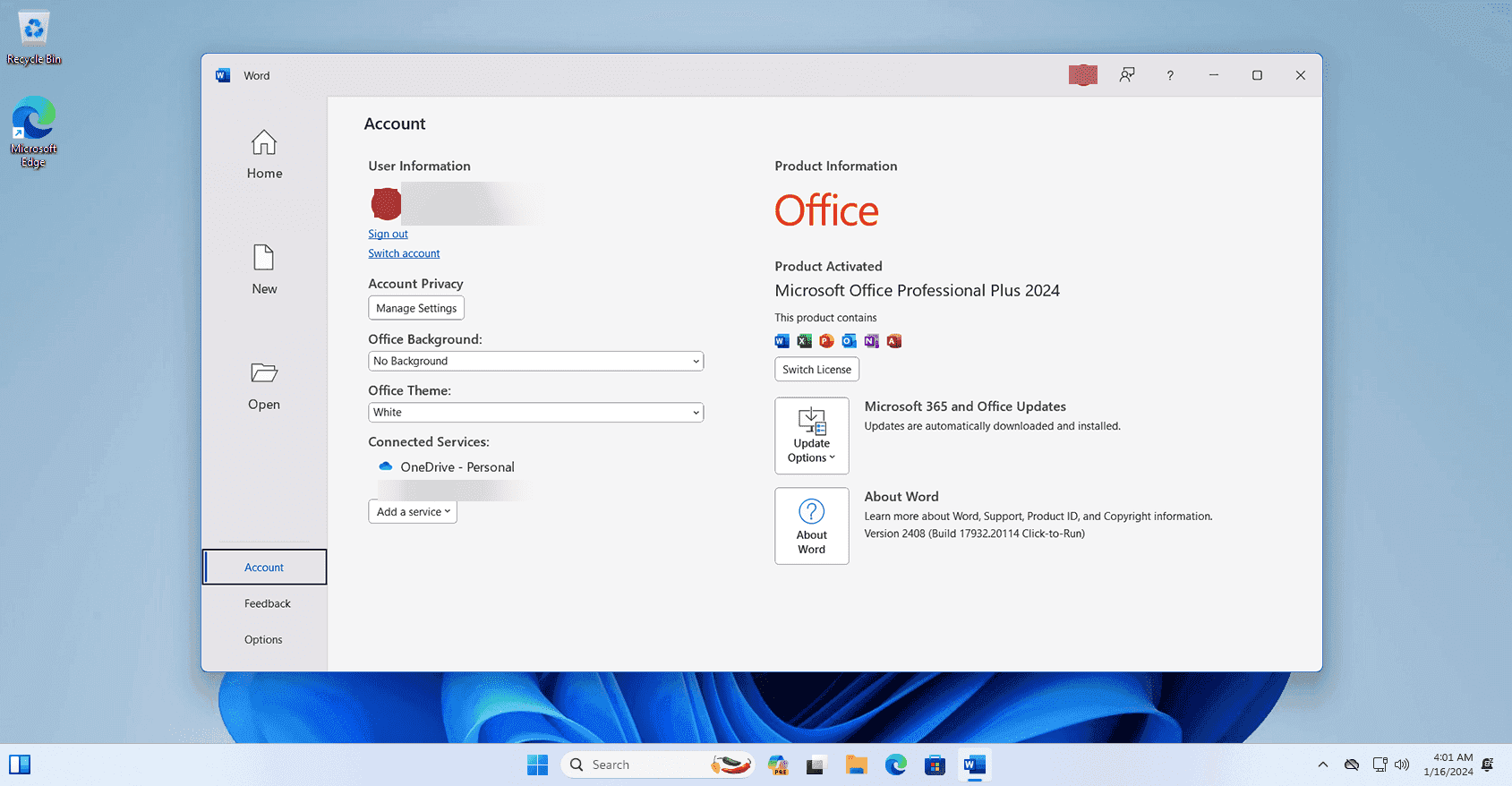1512x786 pixels.
Task: Launch File Explorer from the taskbar
Action: click(x=857, y=765)
